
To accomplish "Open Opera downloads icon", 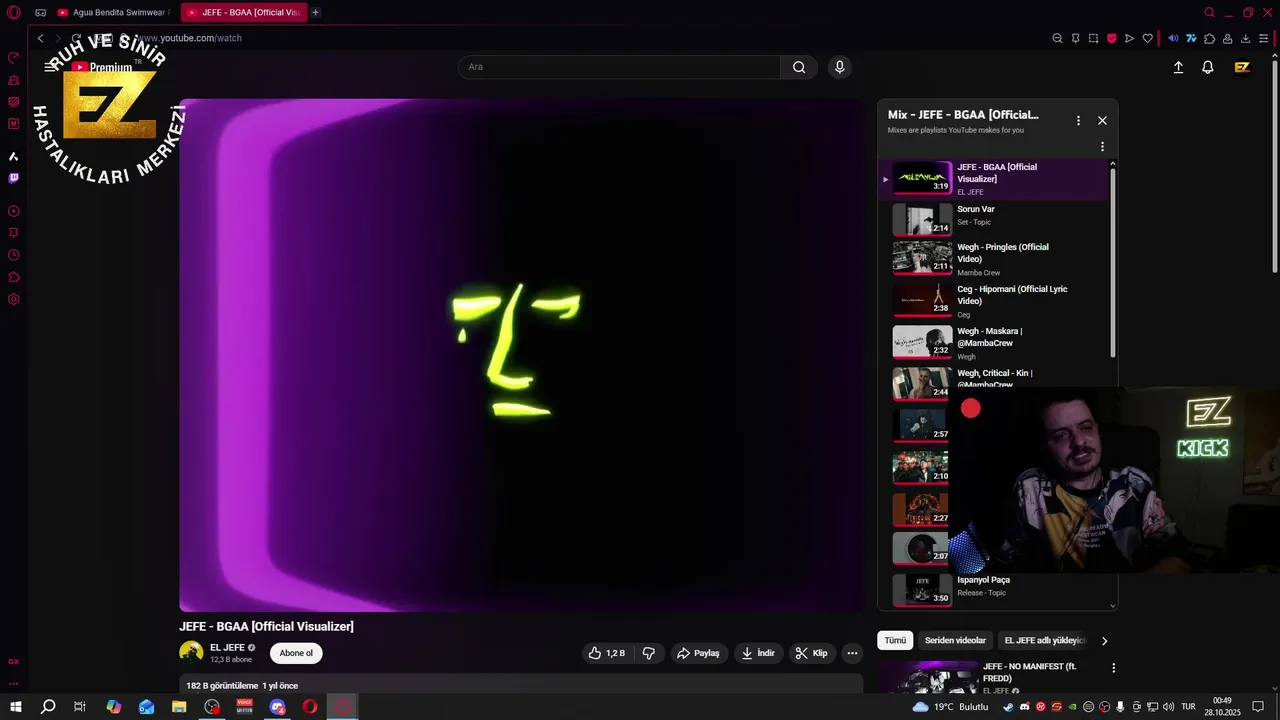I will (x=1245, y=38).
